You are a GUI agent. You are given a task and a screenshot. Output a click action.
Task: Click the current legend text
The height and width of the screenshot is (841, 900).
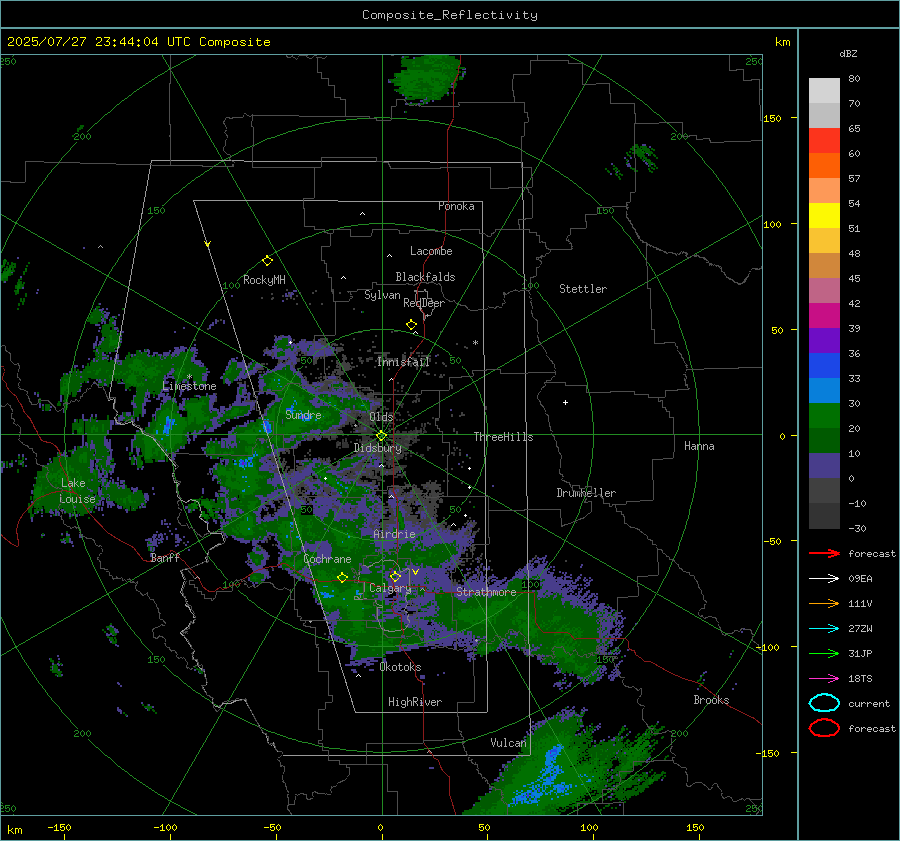(869, 703)
